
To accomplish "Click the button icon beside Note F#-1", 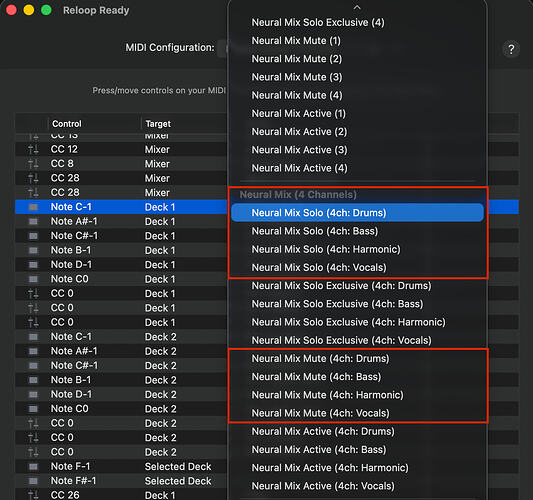I will (33, 481).
